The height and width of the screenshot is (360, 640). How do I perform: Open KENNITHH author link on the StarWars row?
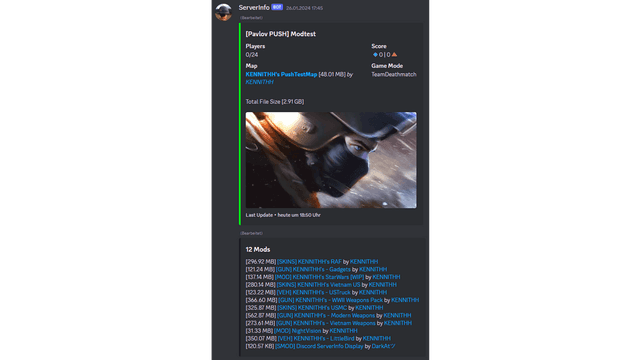(x=386, y=277)
